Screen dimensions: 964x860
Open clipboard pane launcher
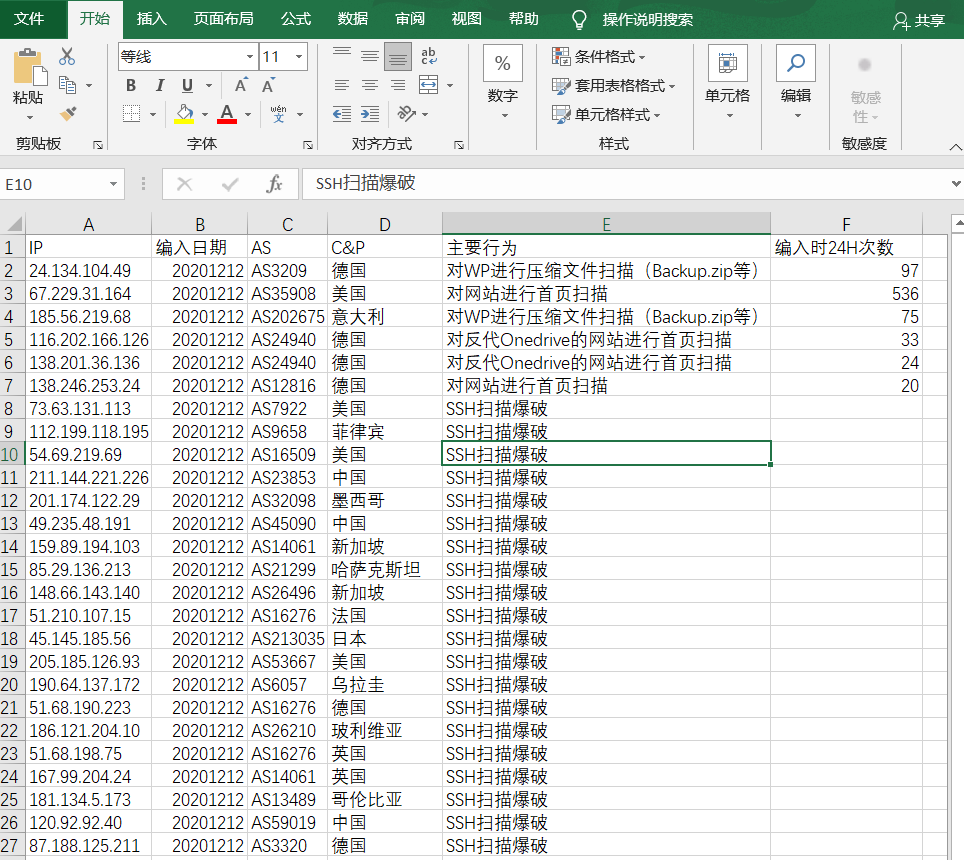[x=98, y=145]
